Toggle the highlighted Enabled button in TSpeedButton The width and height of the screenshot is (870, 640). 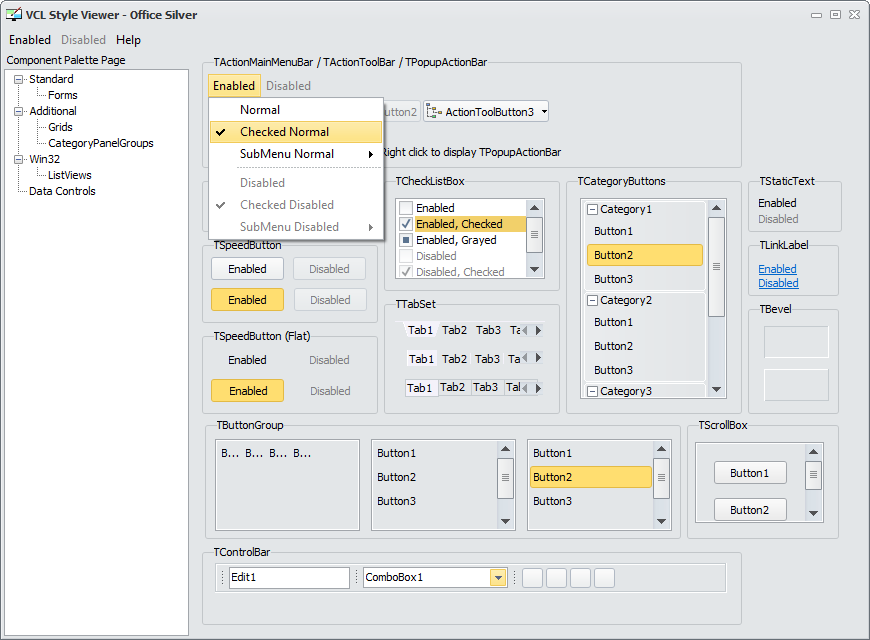[x=247, y=300]
